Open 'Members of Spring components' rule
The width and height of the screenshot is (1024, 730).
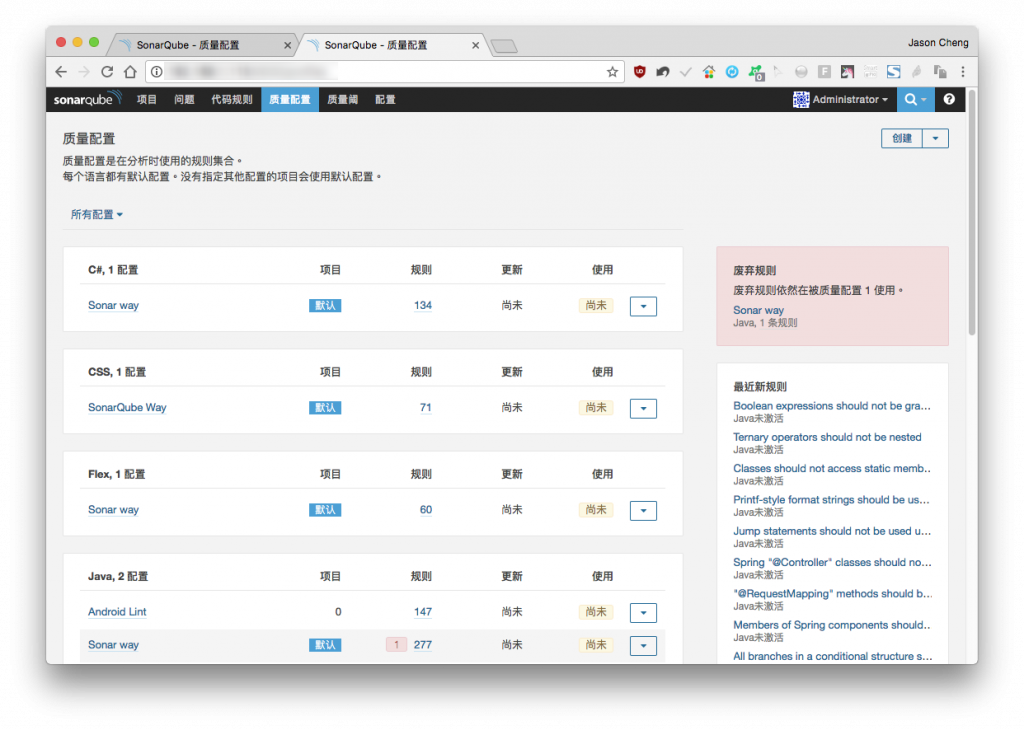coord(832,625)
